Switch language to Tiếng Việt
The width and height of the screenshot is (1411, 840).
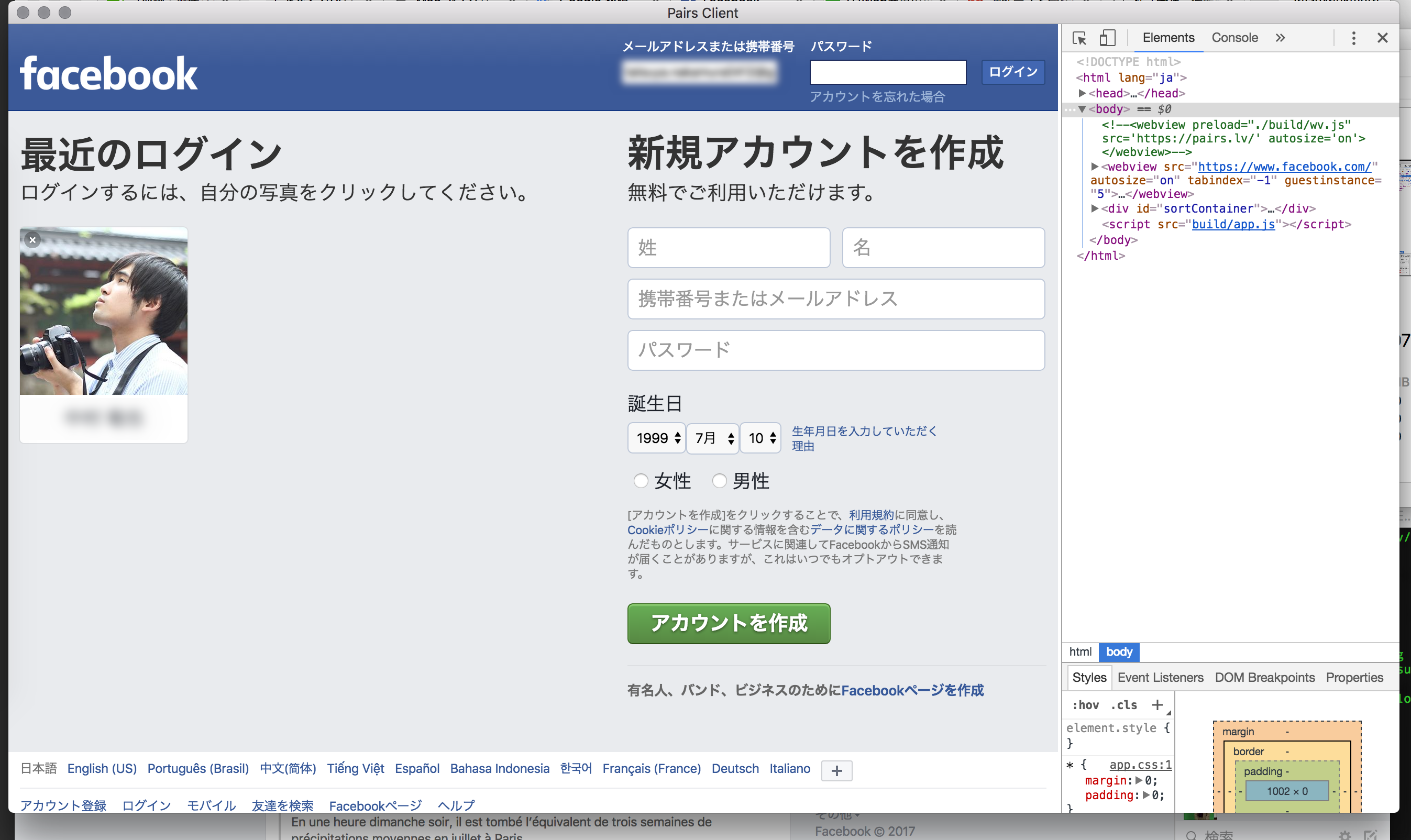point(356,769)
